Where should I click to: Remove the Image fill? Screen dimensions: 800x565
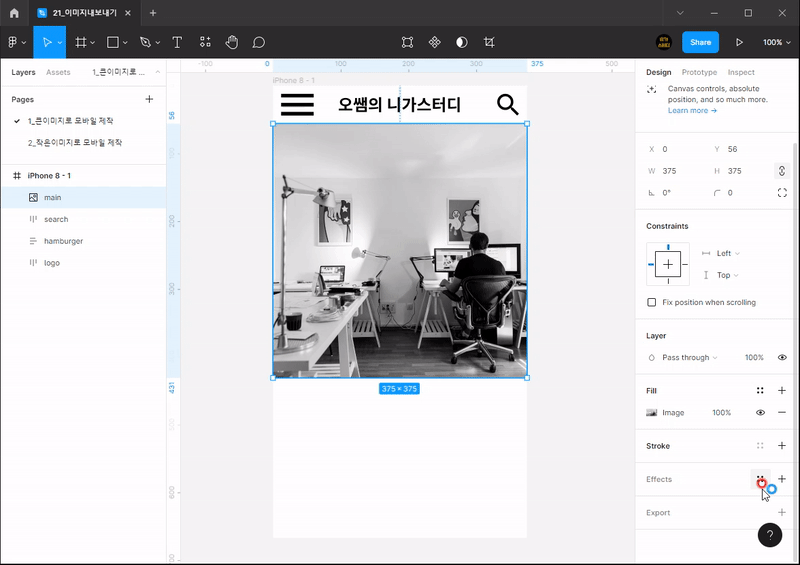(782, 412)
